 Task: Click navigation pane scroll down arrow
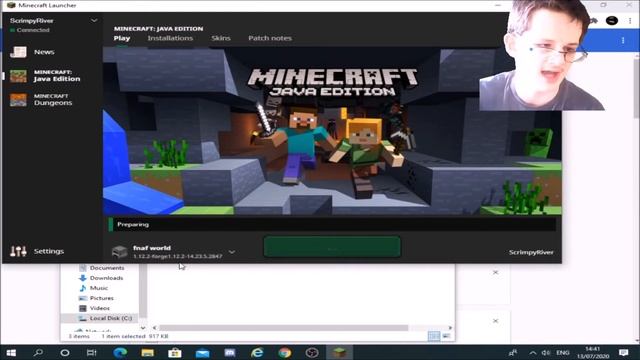[x=143, y=328]
